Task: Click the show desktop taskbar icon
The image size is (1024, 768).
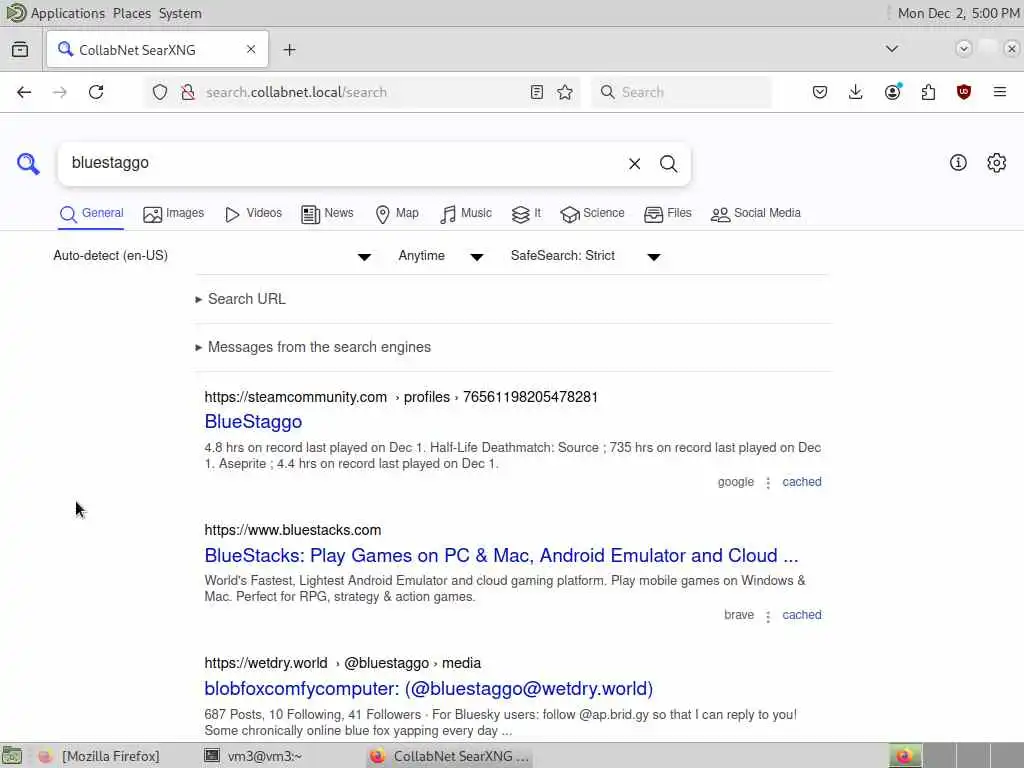Action: [12, 756]
